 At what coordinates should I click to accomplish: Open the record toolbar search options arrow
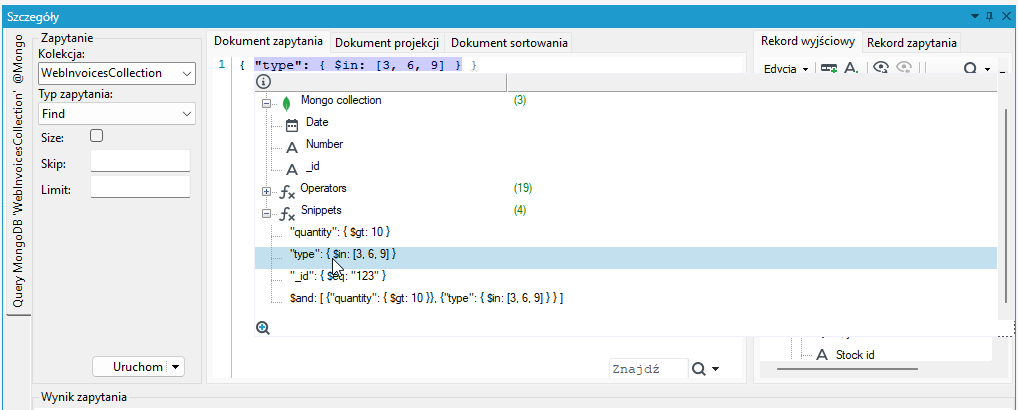[987, 69]
